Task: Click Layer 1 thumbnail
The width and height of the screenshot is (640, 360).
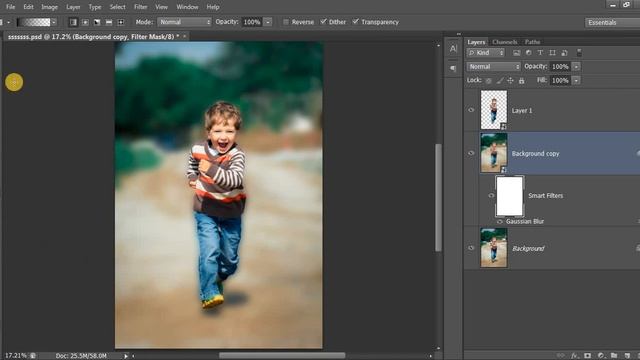Action: click(494, 110)
